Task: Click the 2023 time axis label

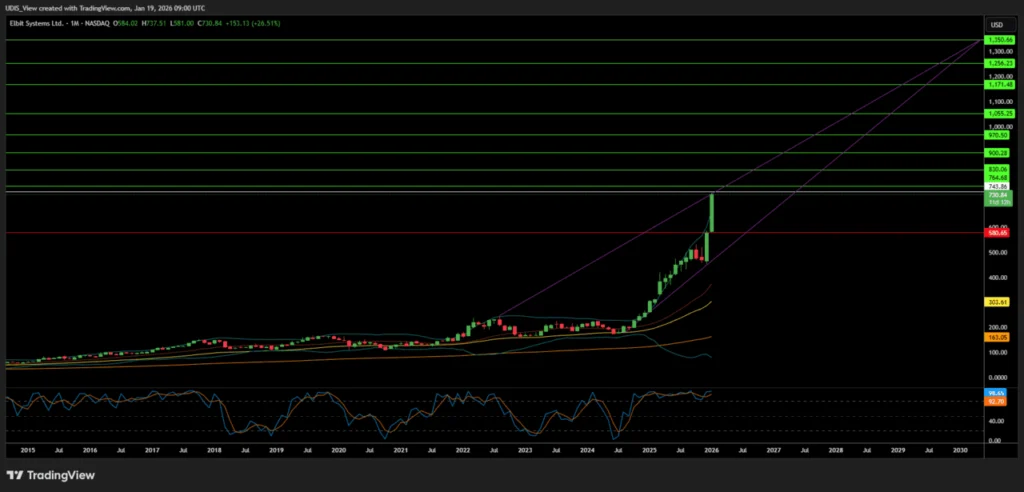Action: 525,450
